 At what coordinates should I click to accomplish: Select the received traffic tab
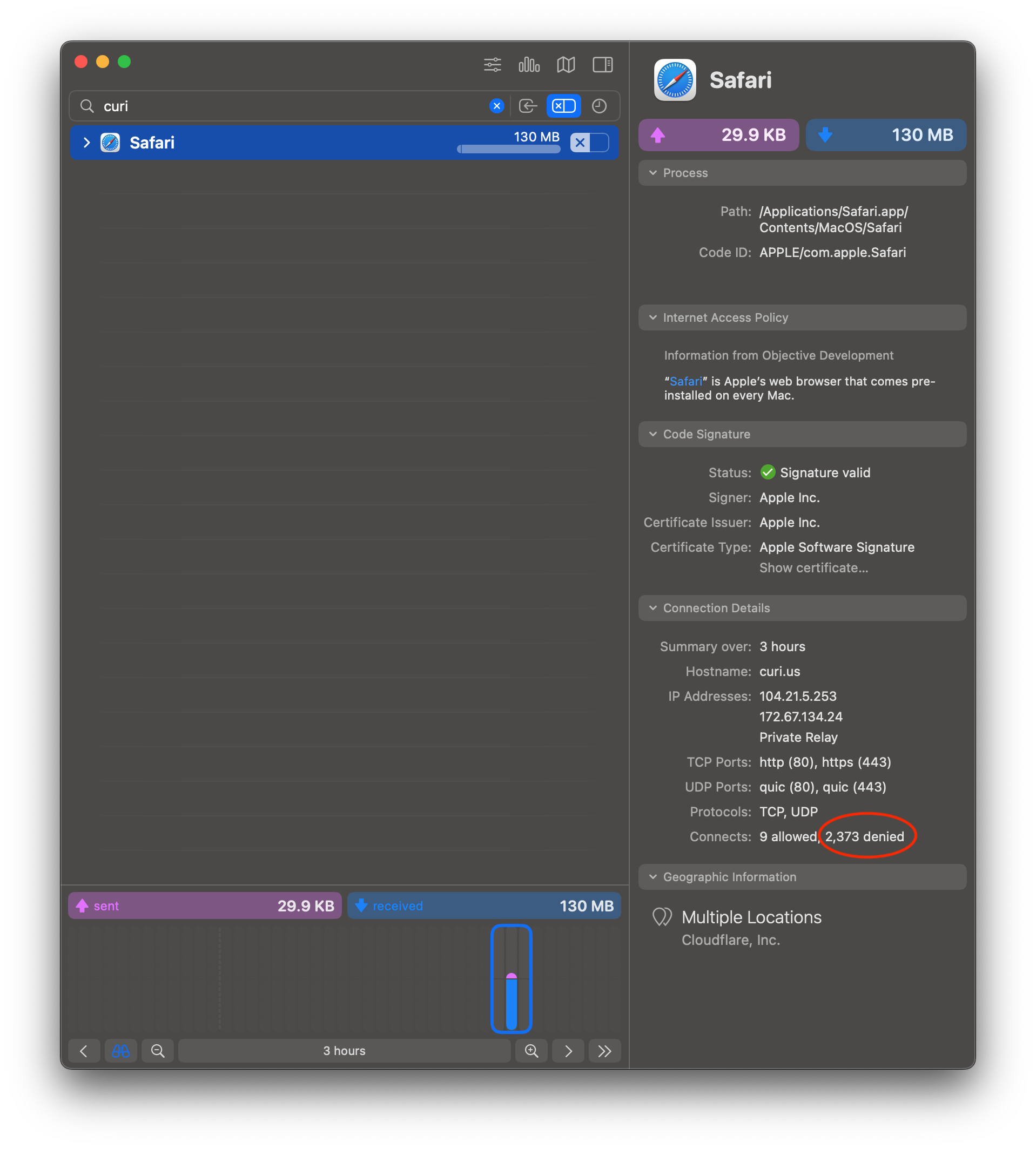pyautogui.click(x=484, y=905)
